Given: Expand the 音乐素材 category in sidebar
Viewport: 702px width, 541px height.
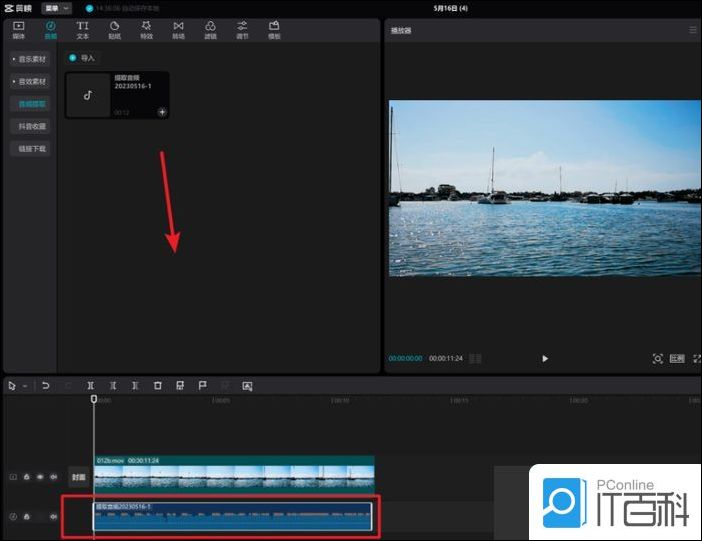Looking at the screenshot, I should pos(29,59).
